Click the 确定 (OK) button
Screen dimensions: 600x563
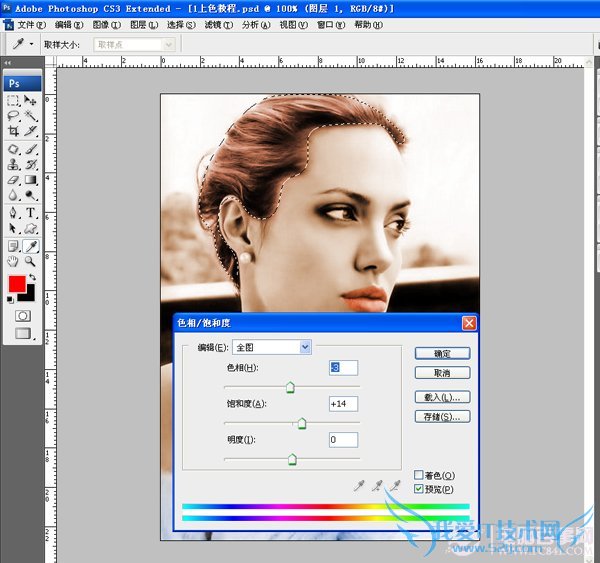coord(442,353)
